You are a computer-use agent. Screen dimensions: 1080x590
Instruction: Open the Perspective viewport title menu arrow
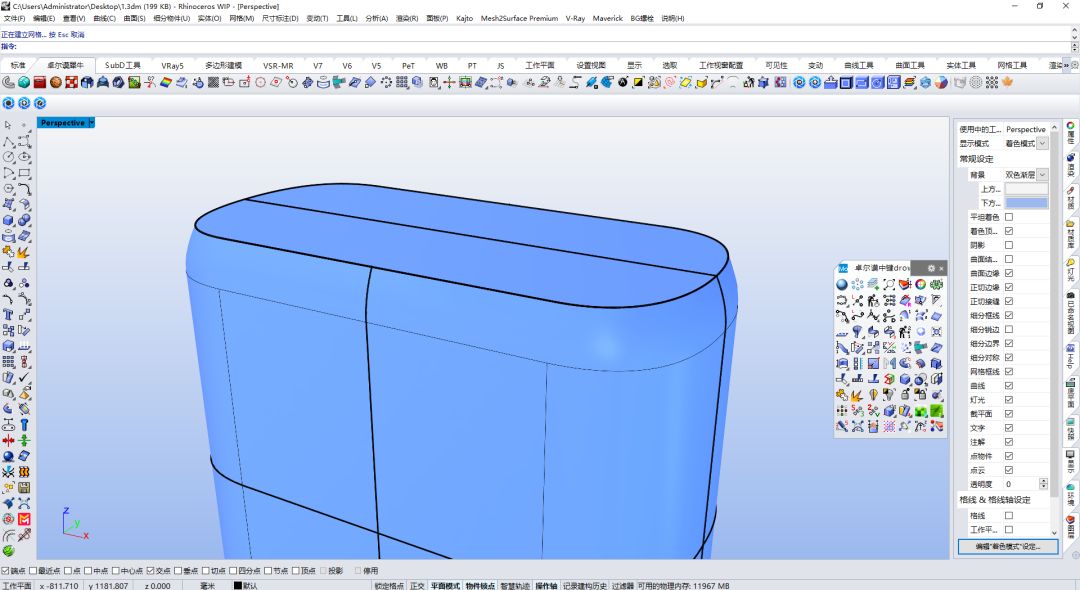pyautogui.click(x=91, y=123)
